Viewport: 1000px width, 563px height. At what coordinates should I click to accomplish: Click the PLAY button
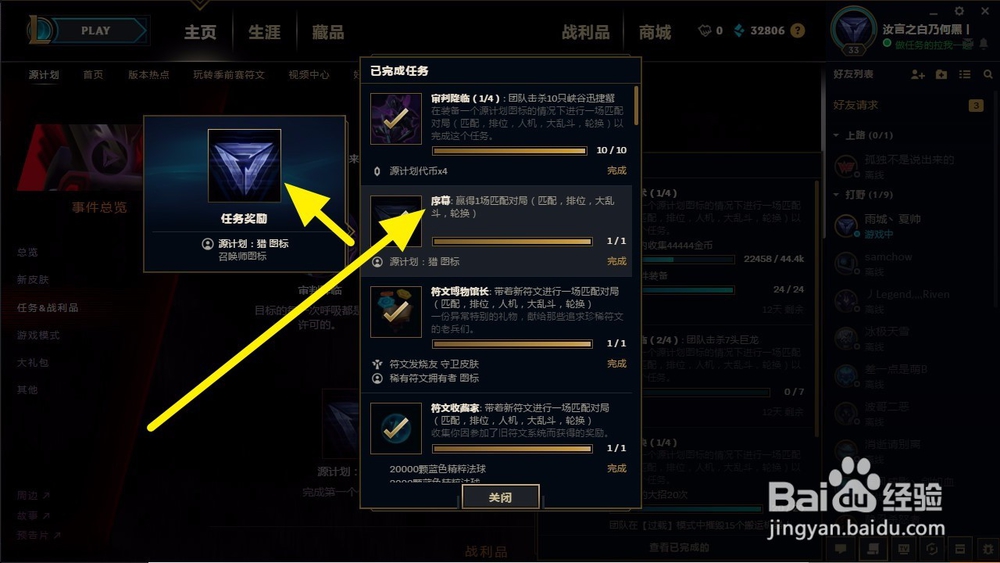pos(97,31)
